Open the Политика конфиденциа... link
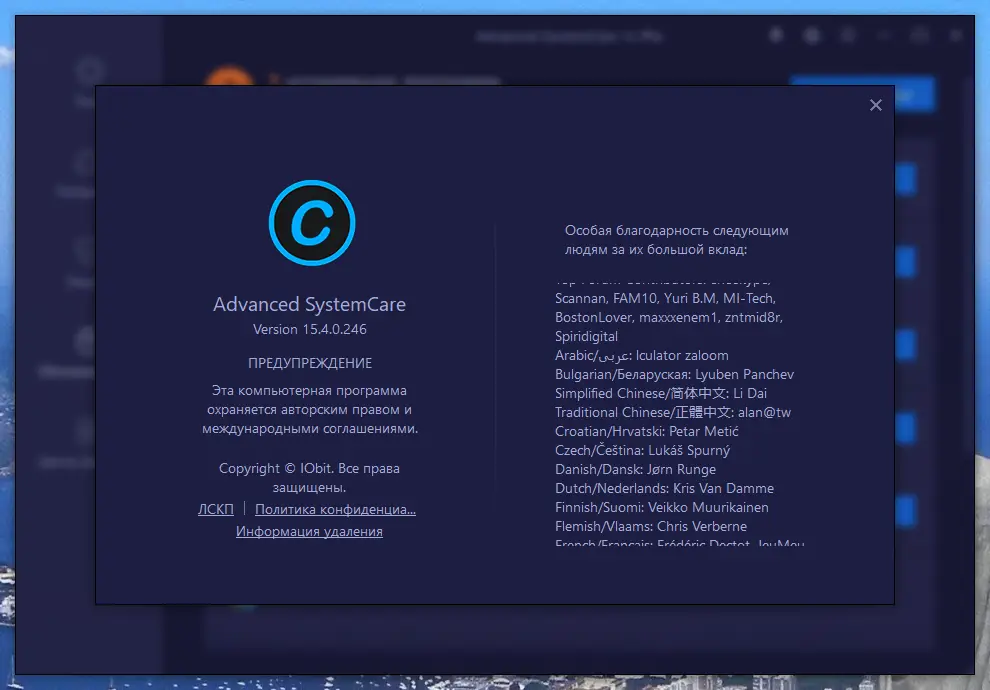Viewport: 990px width, 690px height. coord(335,509)
